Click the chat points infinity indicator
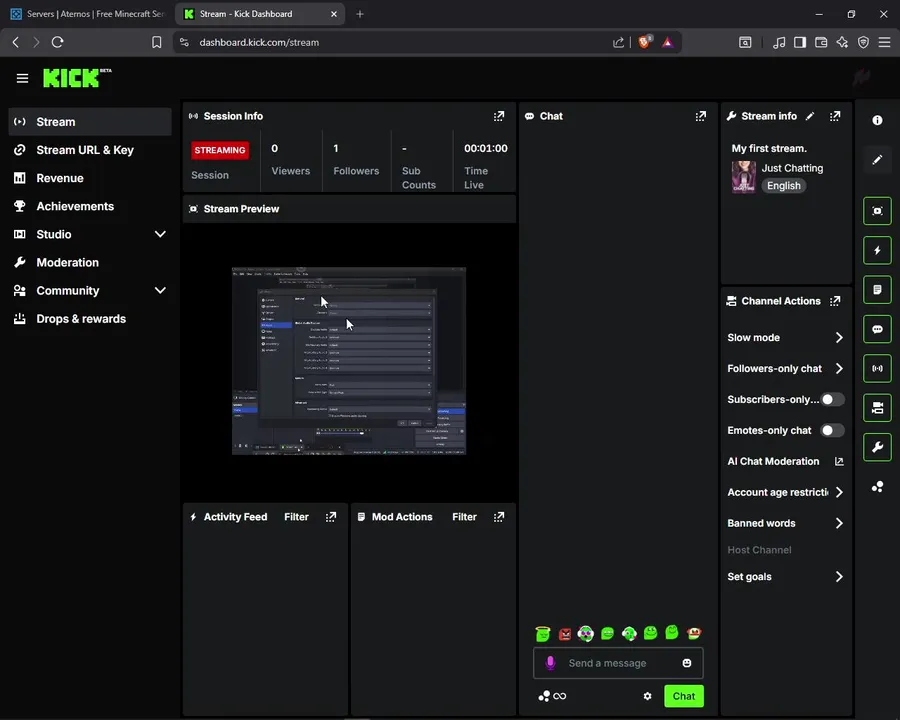This screenshot has height=720, width=900. pyautogui.click(x=553, y=696)
